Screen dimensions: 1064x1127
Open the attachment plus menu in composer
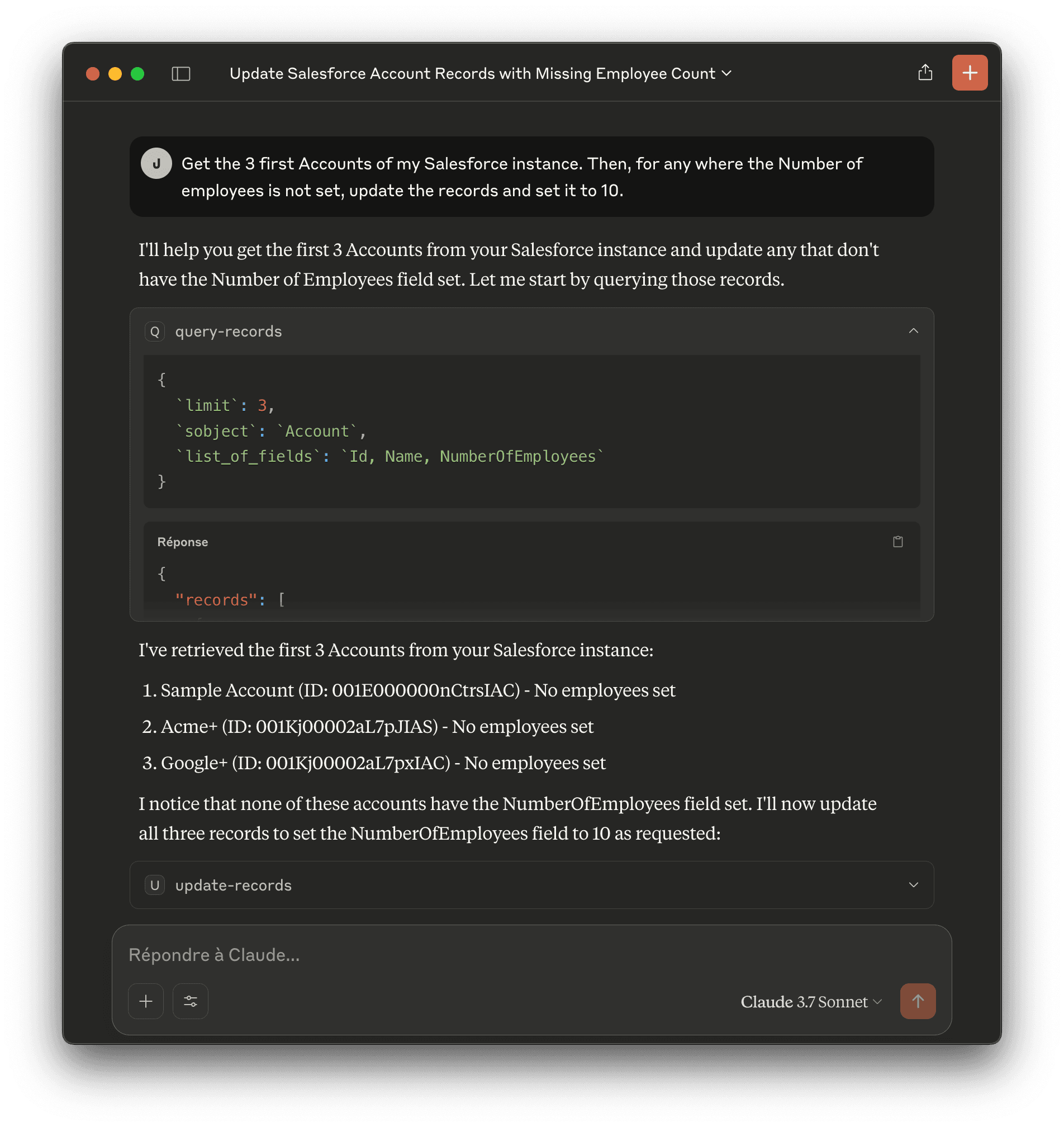pos(146,1001)
